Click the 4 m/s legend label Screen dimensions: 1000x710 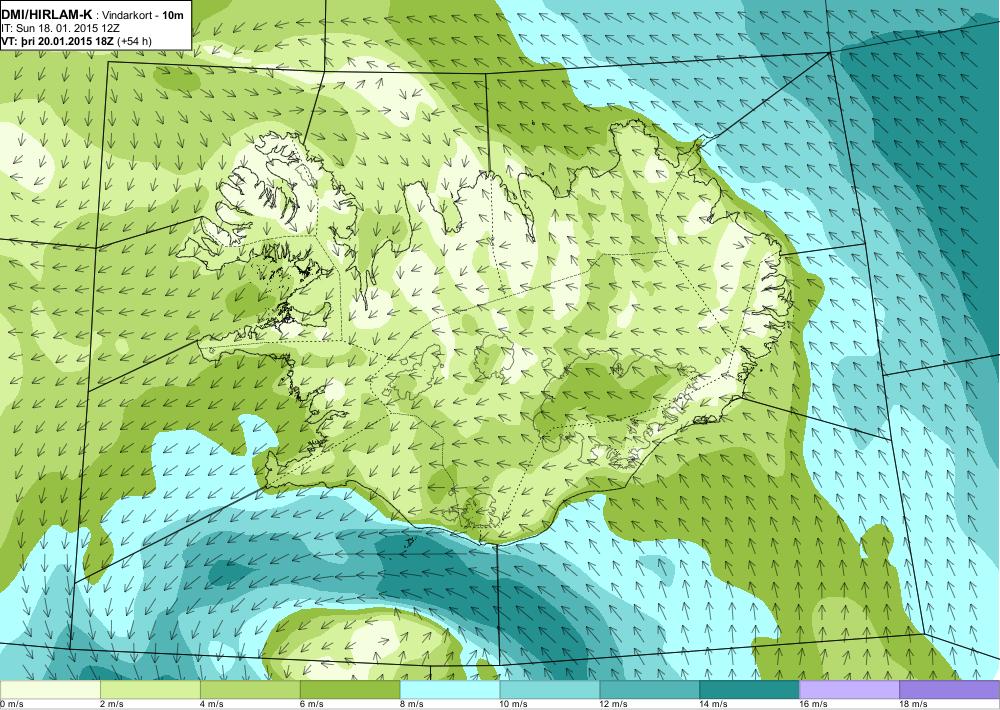pos(212,704)
